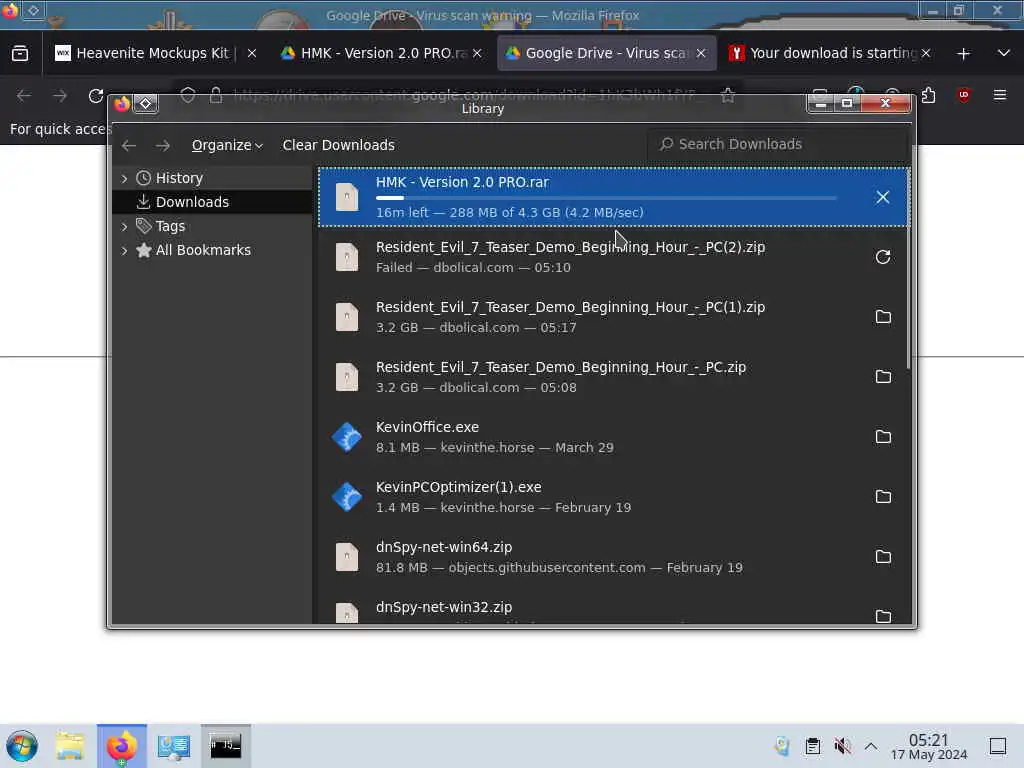This screenshot has width=1024, height=768.
Task: Select the dnSpy-net-win64.zip download entry
Action: [614, 557]
